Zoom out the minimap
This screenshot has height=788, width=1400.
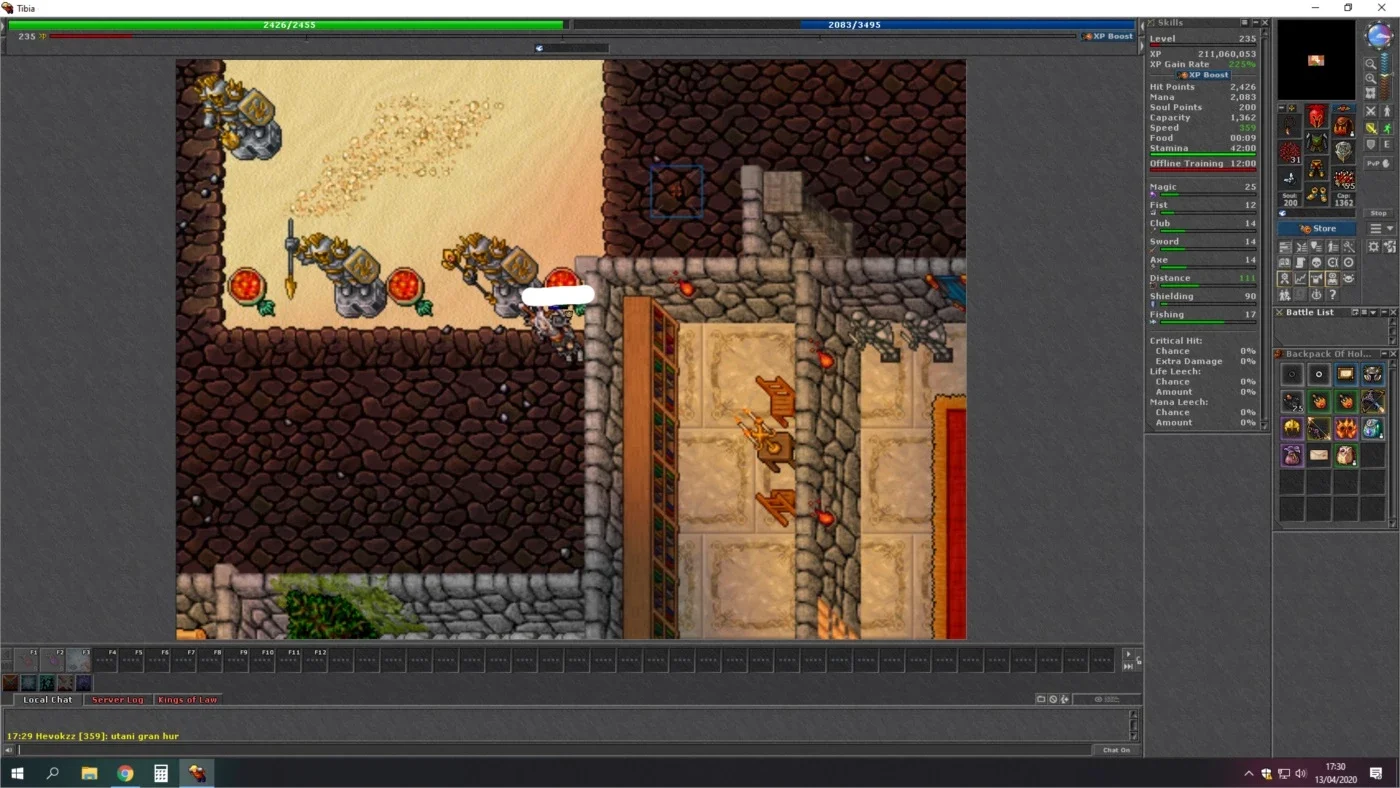point(1370,64)
